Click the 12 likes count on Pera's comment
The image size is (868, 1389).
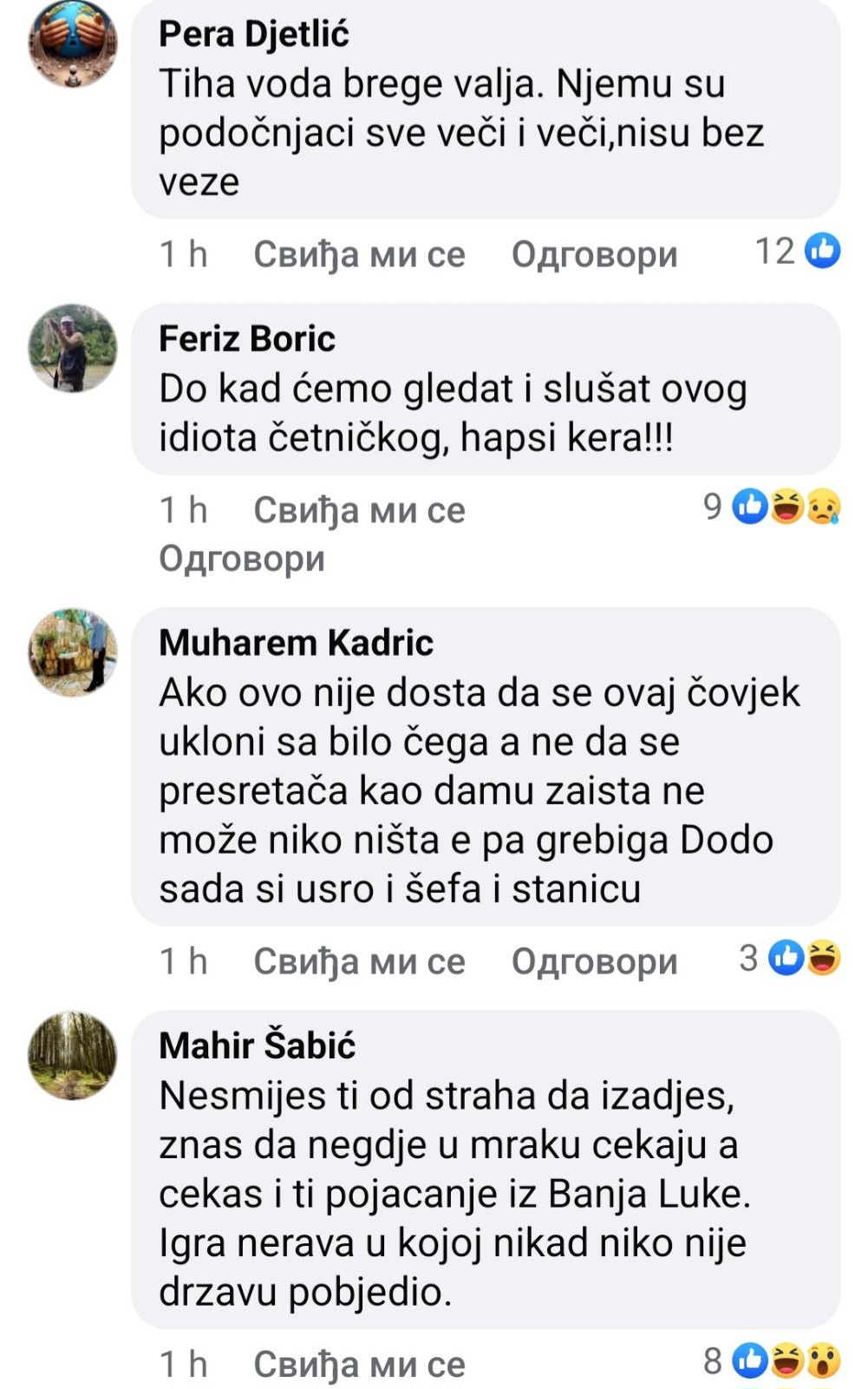(x=775, y=252)
